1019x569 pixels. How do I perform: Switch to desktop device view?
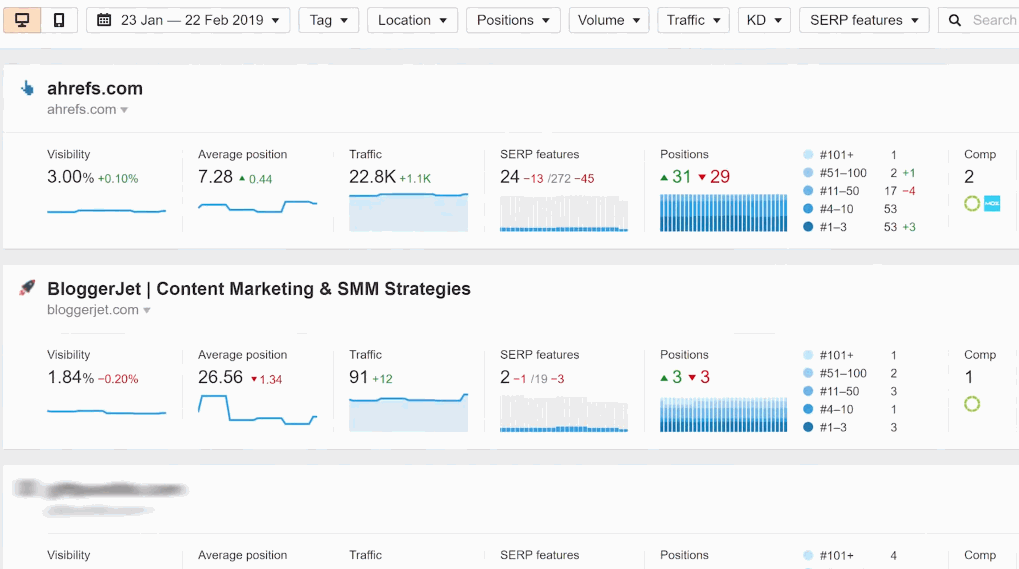tap(22, 20)
